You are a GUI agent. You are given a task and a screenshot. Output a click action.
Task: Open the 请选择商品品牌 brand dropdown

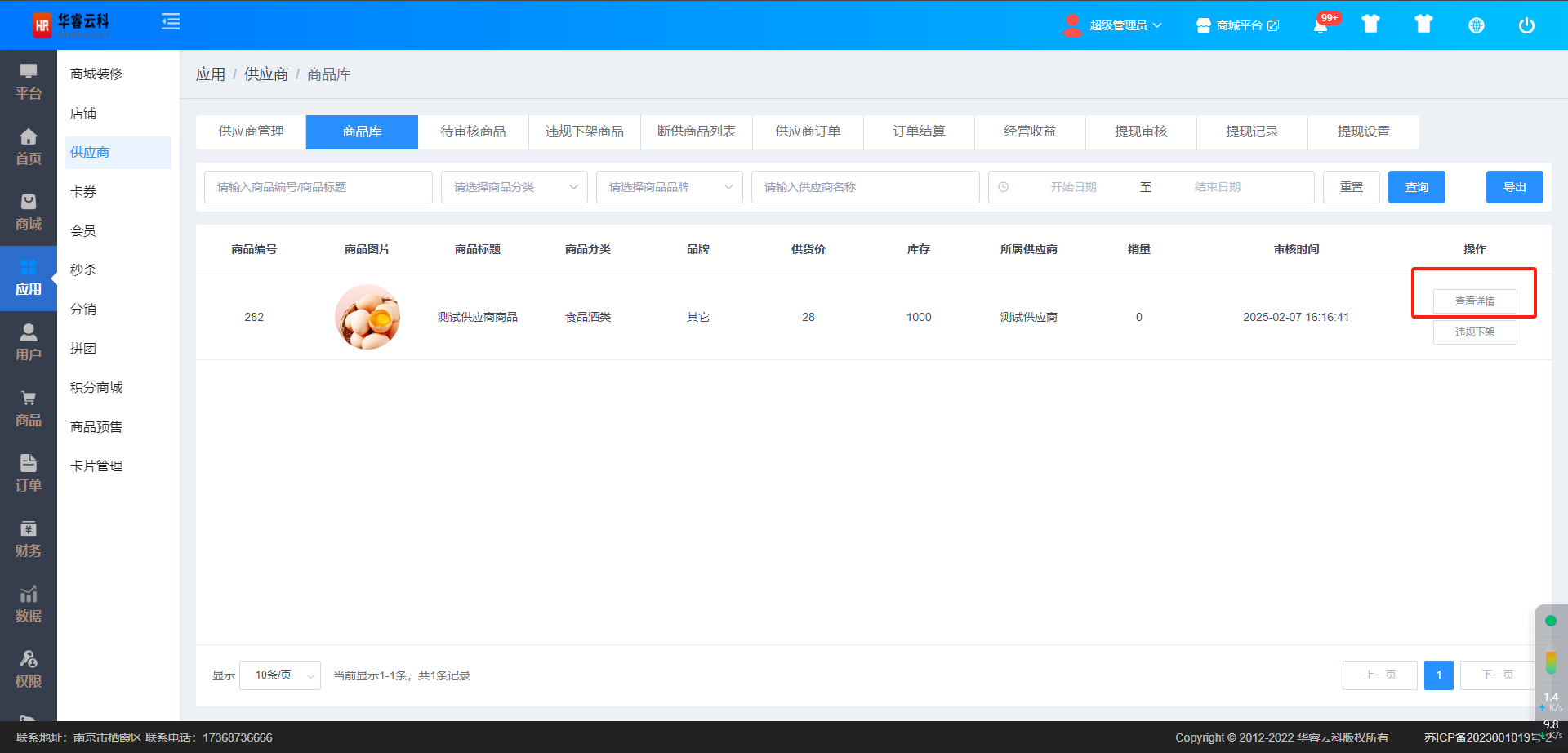(669, 187)
